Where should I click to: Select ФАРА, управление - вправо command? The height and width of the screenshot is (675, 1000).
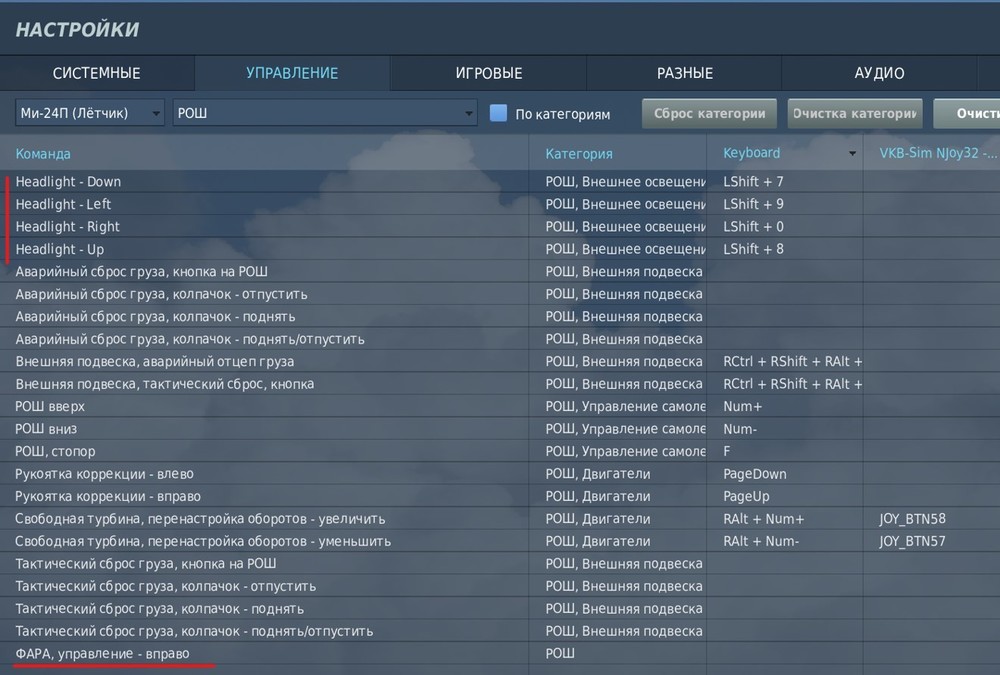(x=102, y=653)
